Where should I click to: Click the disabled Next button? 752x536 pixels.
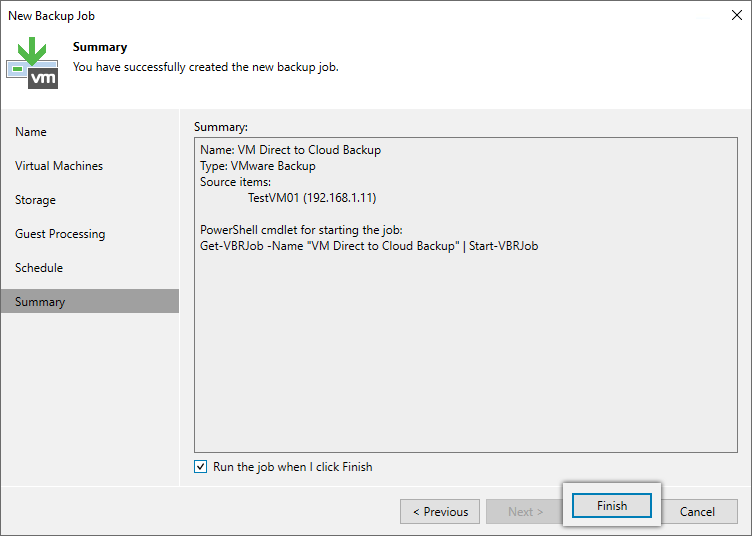tap(525, 512)
